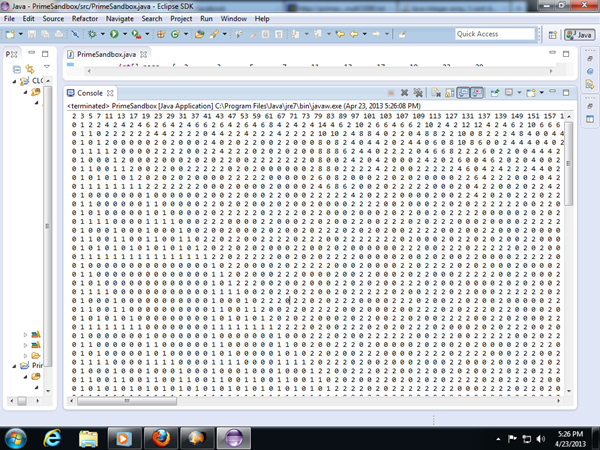Click the Open Perspective icon
This screenshot has width=600, height=450.
pyautogui.click(x=553, y=35)
